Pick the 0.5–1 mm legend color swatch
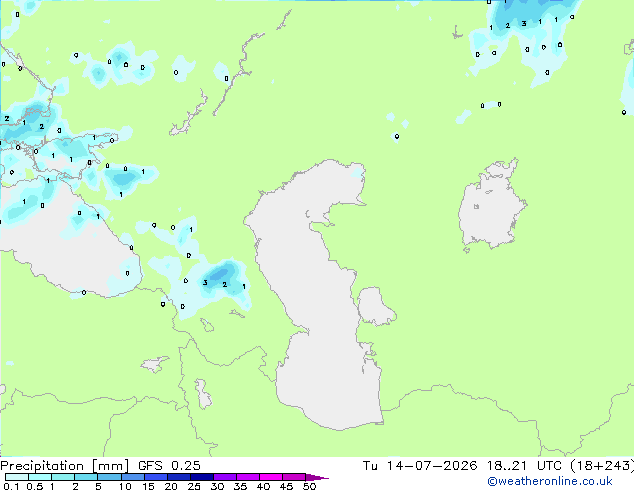 [40, 477]
